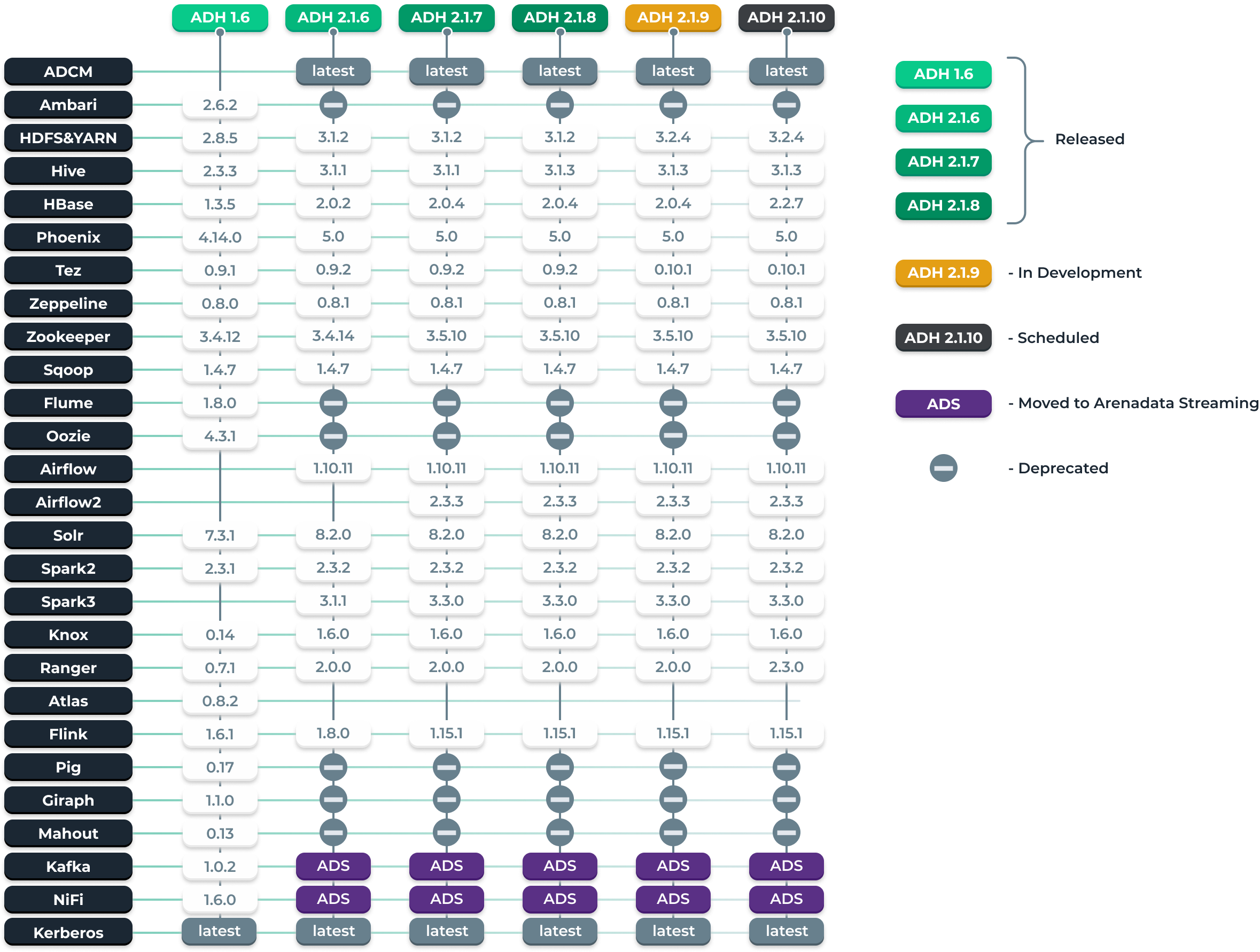Click the Airflow2 component label
This screenshot has width=1260, height=952.
[68, 502]
